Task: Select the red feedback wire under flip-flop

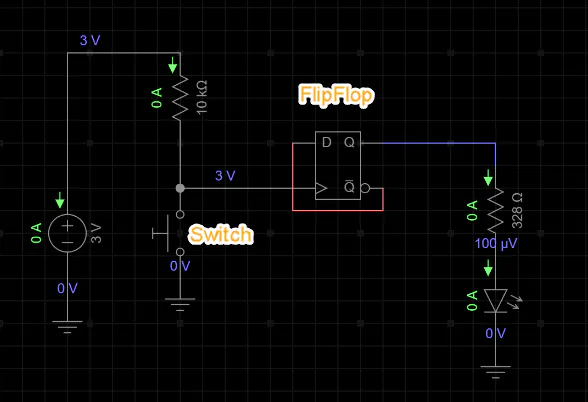Action: pos(338,210)
